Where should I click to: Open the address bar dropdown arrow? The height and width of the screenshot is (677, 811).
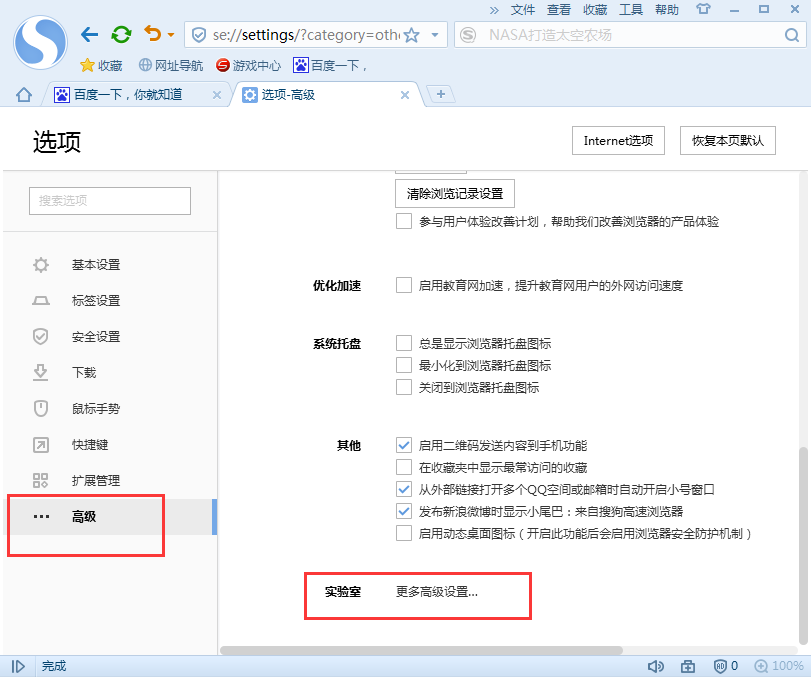[432, 33]
